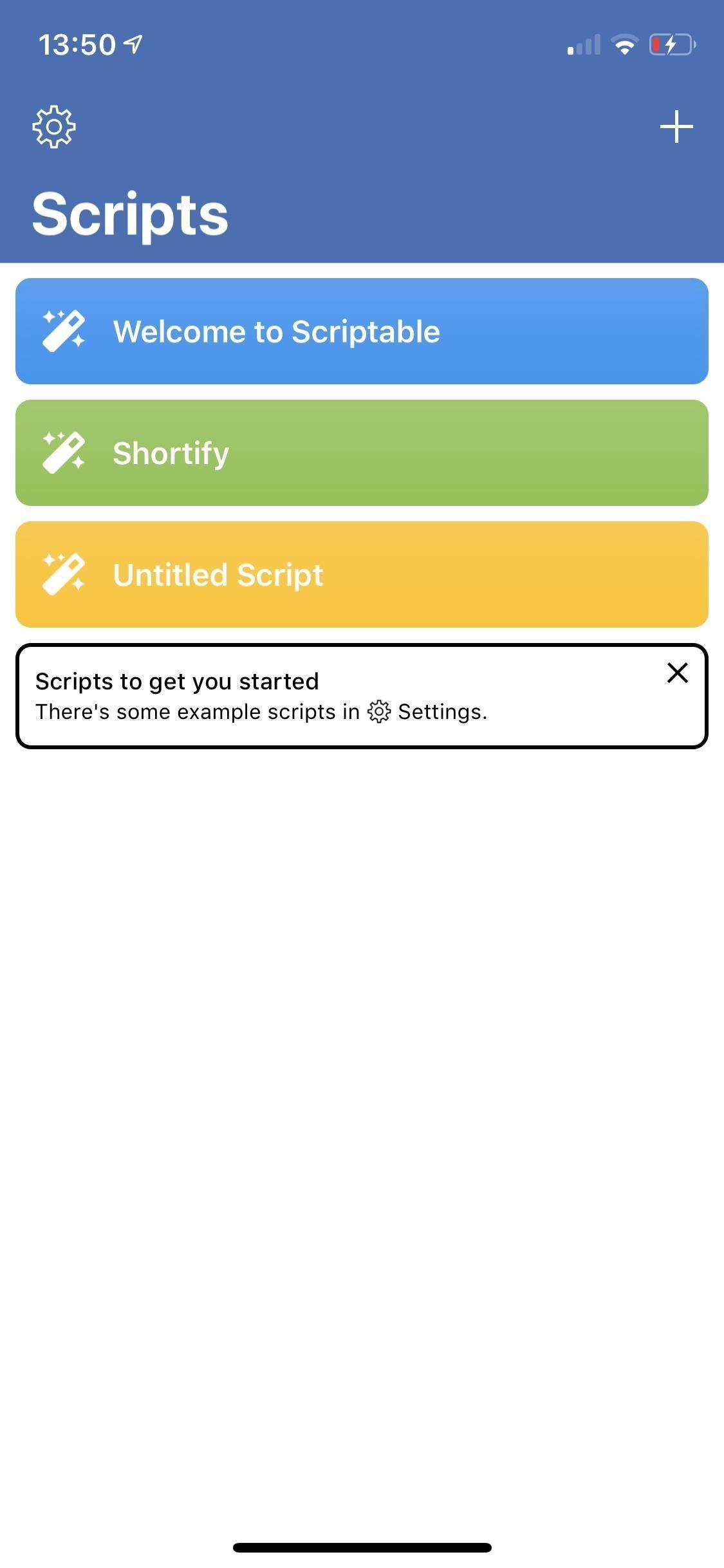The height and width of the screenshot is (1568, 724).
Task: Tap the 'Settings.' word in the banner
Action: tap(443, 712)
